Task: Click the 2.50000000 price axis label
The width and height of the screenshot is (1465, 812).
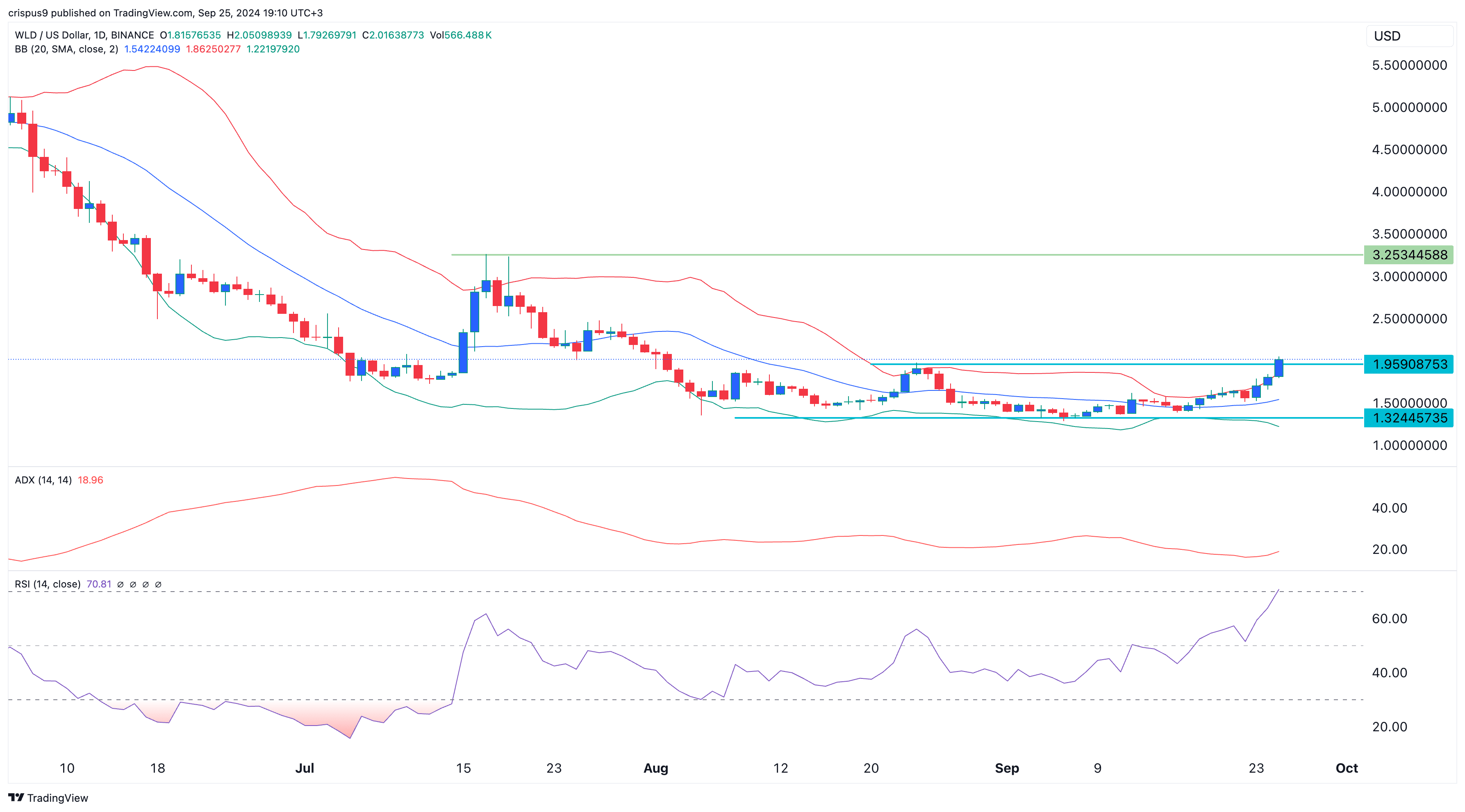Action: 1409,319
